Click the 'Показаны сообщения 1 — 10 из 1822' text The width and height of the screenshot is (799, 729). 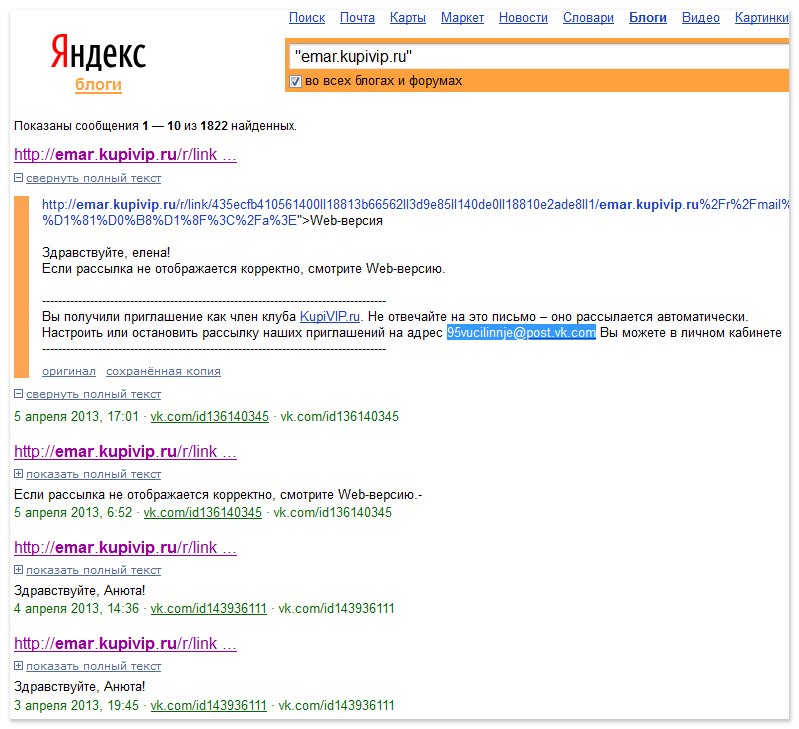pos(155,126)
